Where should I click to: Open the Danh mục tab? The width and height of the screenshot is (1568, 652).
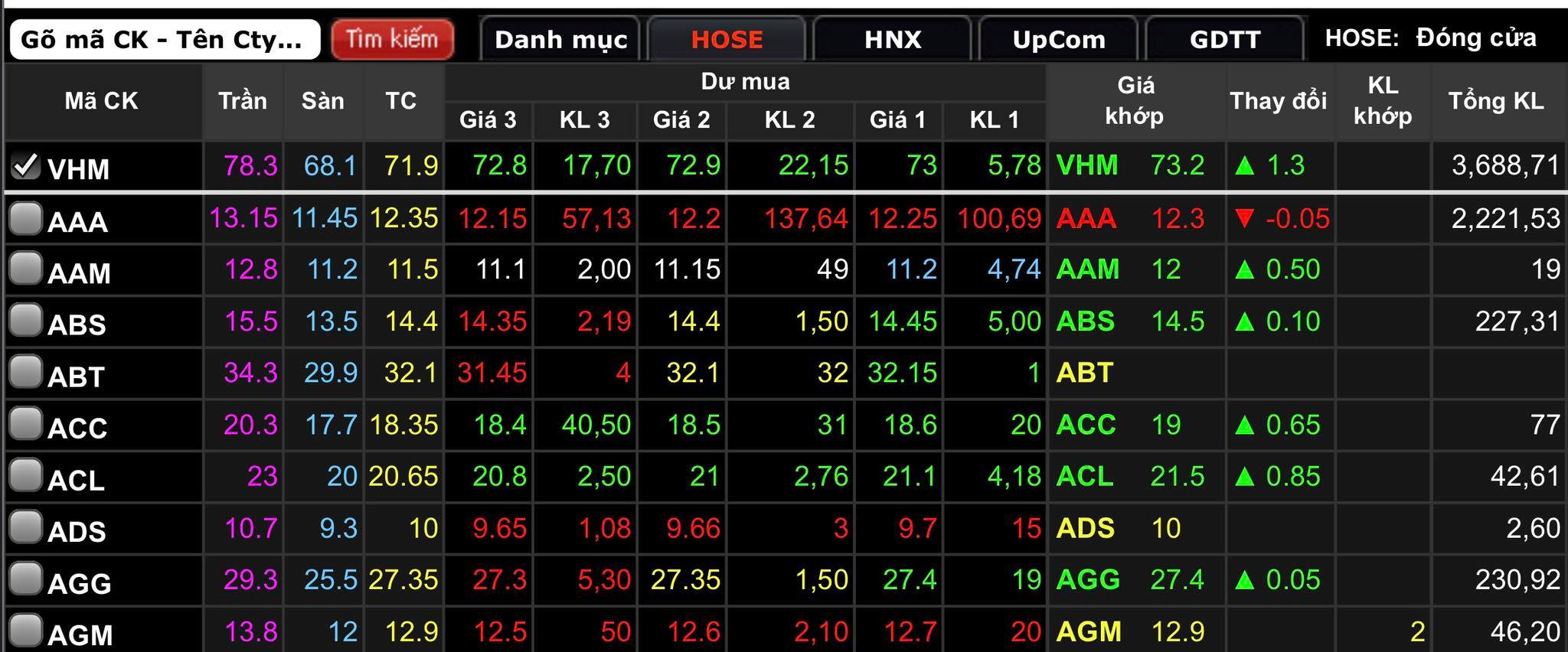point(560,39)
